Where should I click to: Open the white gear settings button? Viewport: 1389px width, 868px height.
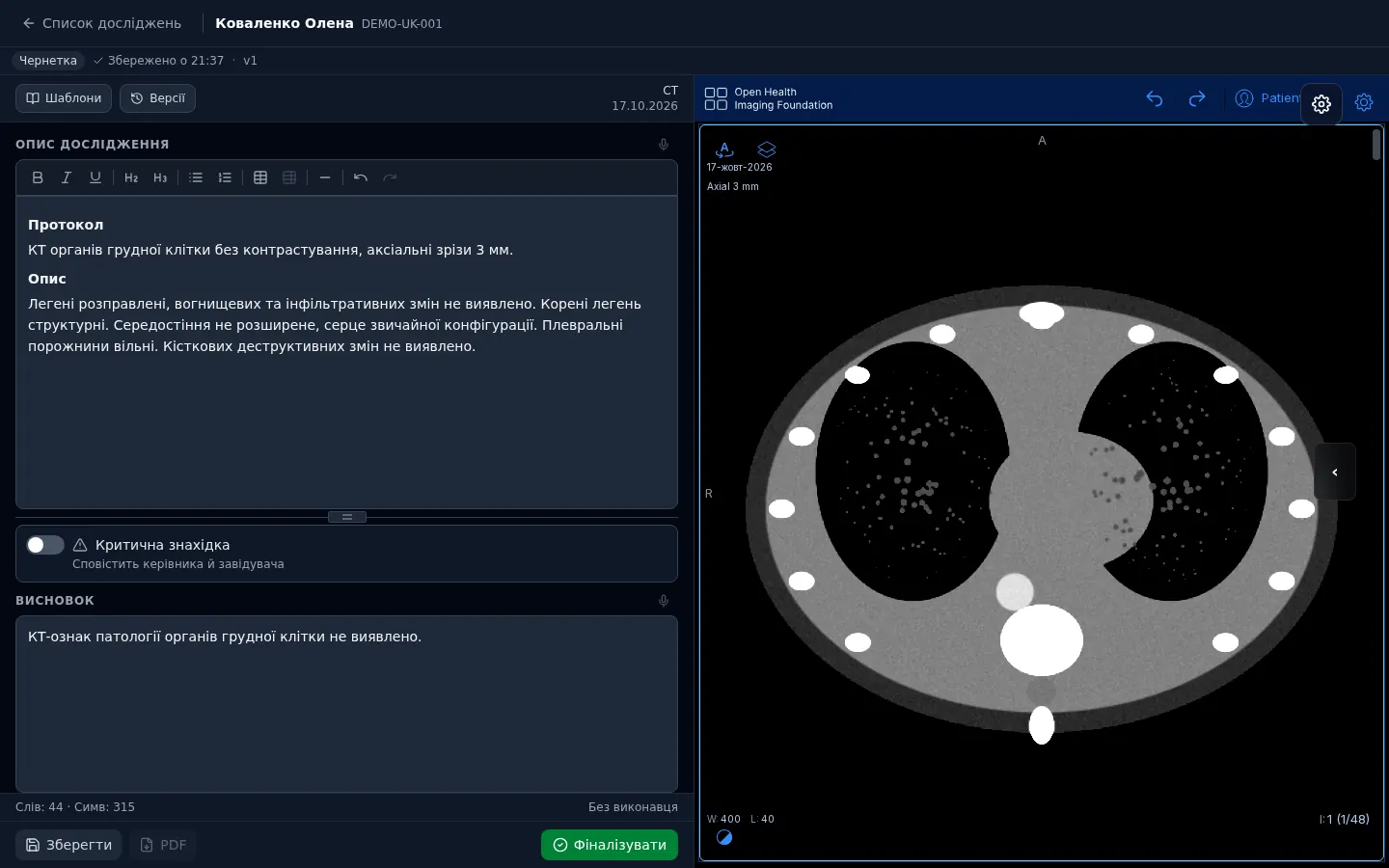pos(1321,104)
